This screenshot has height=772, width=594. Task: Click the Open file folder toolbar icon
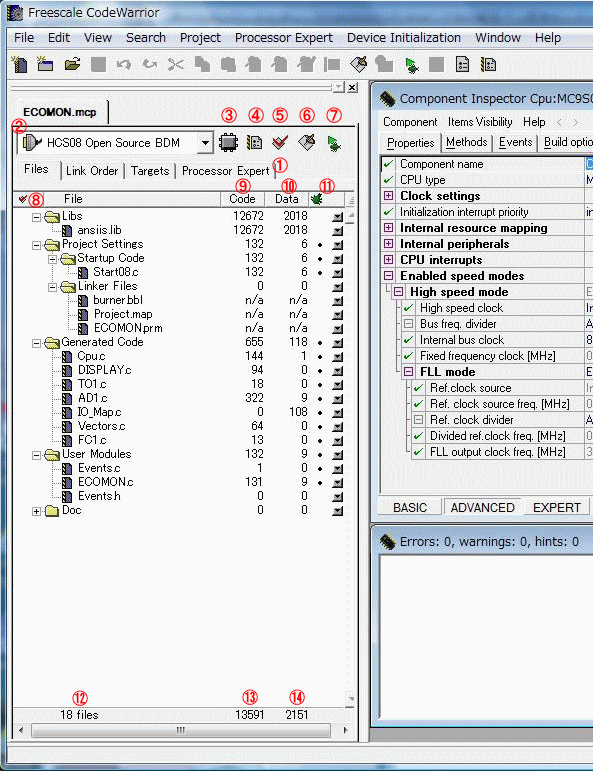[72, 64]
